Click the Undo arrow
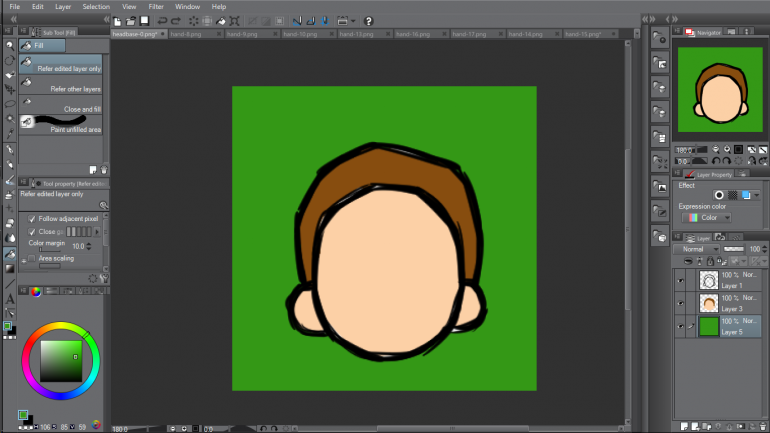The width and height of the screenshot is (770, 433). pyautogui.click(x=162, y=21)
